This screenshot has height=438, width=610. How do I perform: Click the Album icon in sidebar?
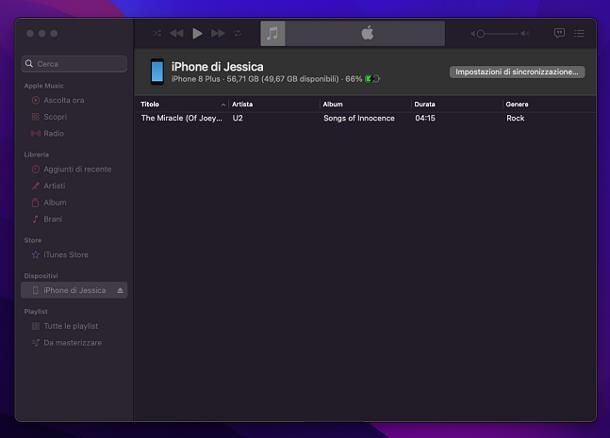click(35, 203)
